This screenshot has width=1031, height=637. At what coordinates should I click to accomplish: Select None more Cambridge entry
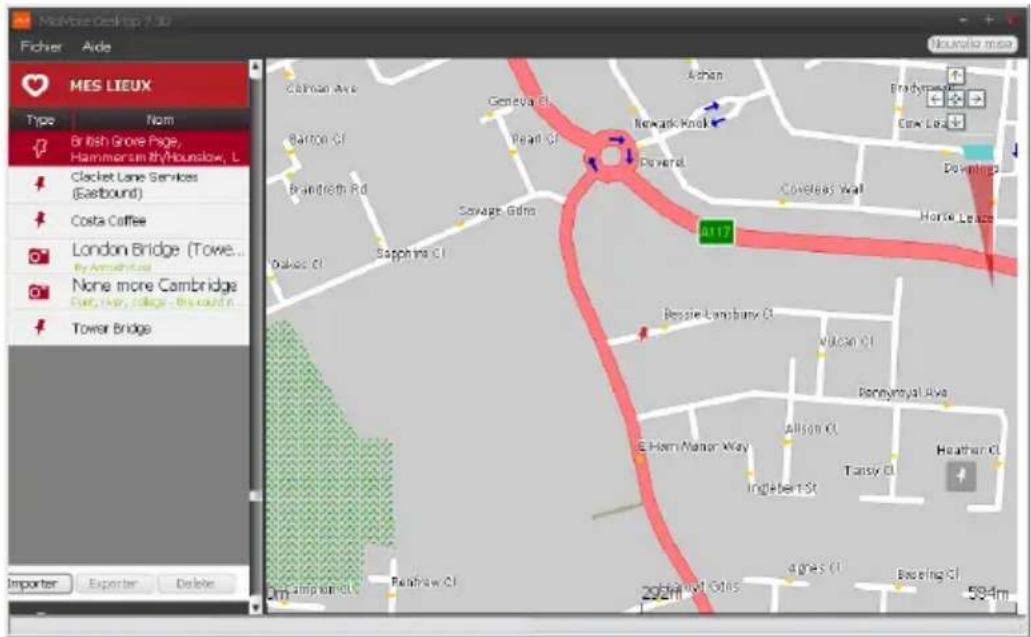pos(129,292)
